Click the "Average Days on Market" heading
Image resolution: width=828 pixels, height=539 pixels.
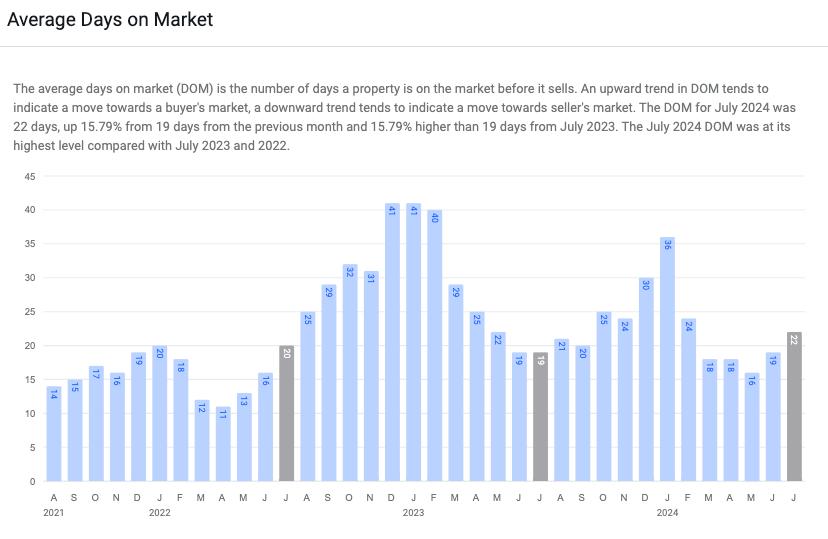pyautogui.click(x=110, y=20)
